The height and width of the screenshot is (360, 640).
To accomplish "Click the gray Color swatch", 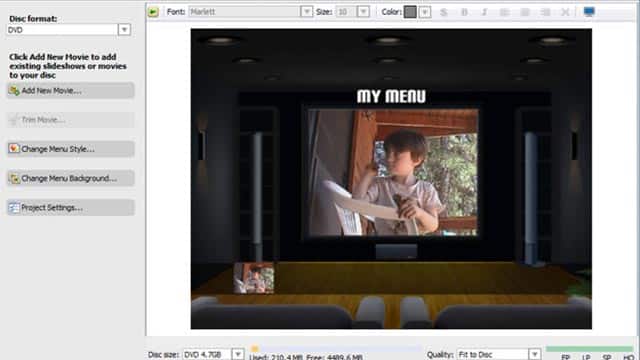I will coord(410,12).
